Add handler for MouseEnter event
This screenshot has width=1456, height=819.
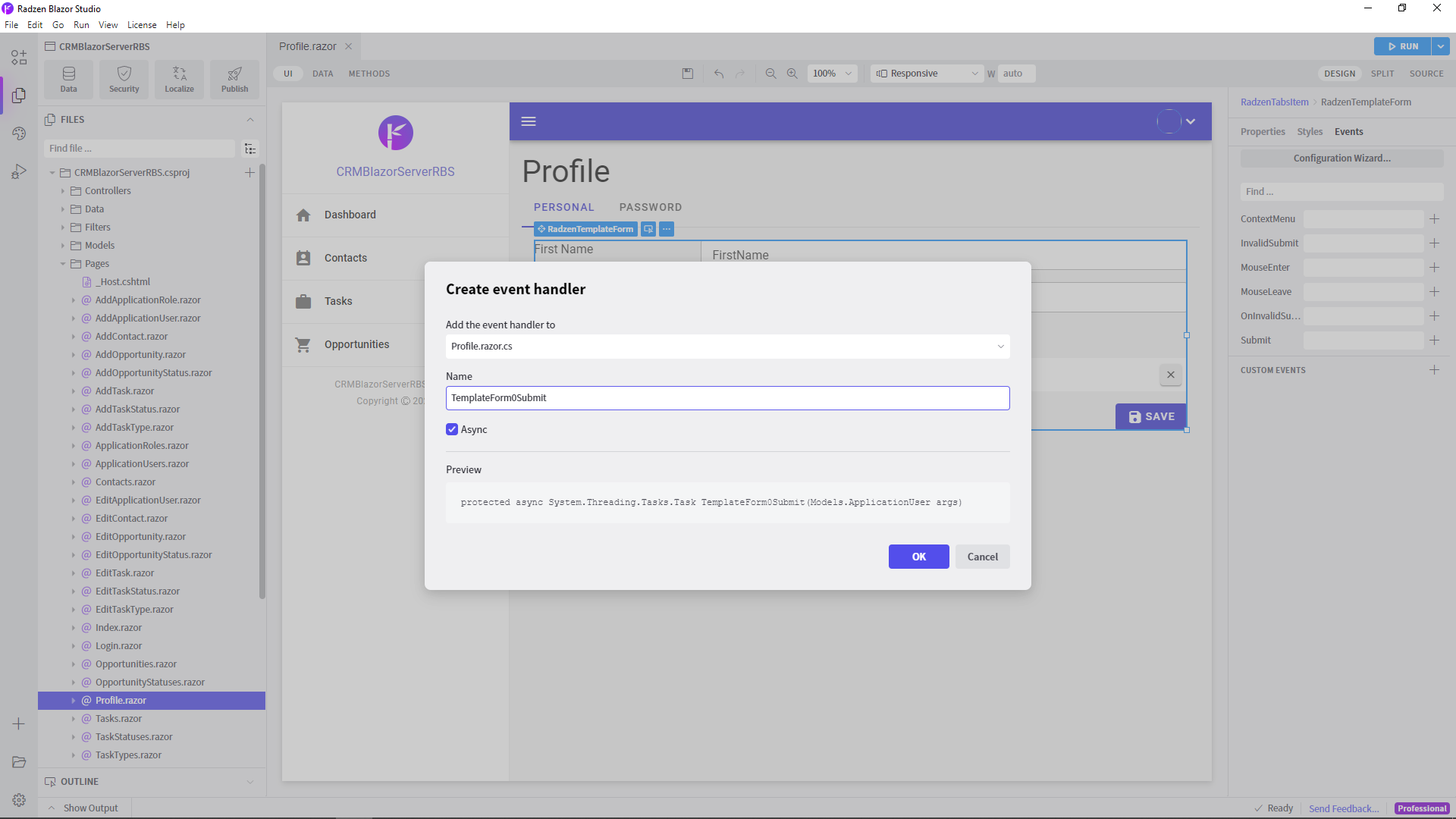[1434, 268]
